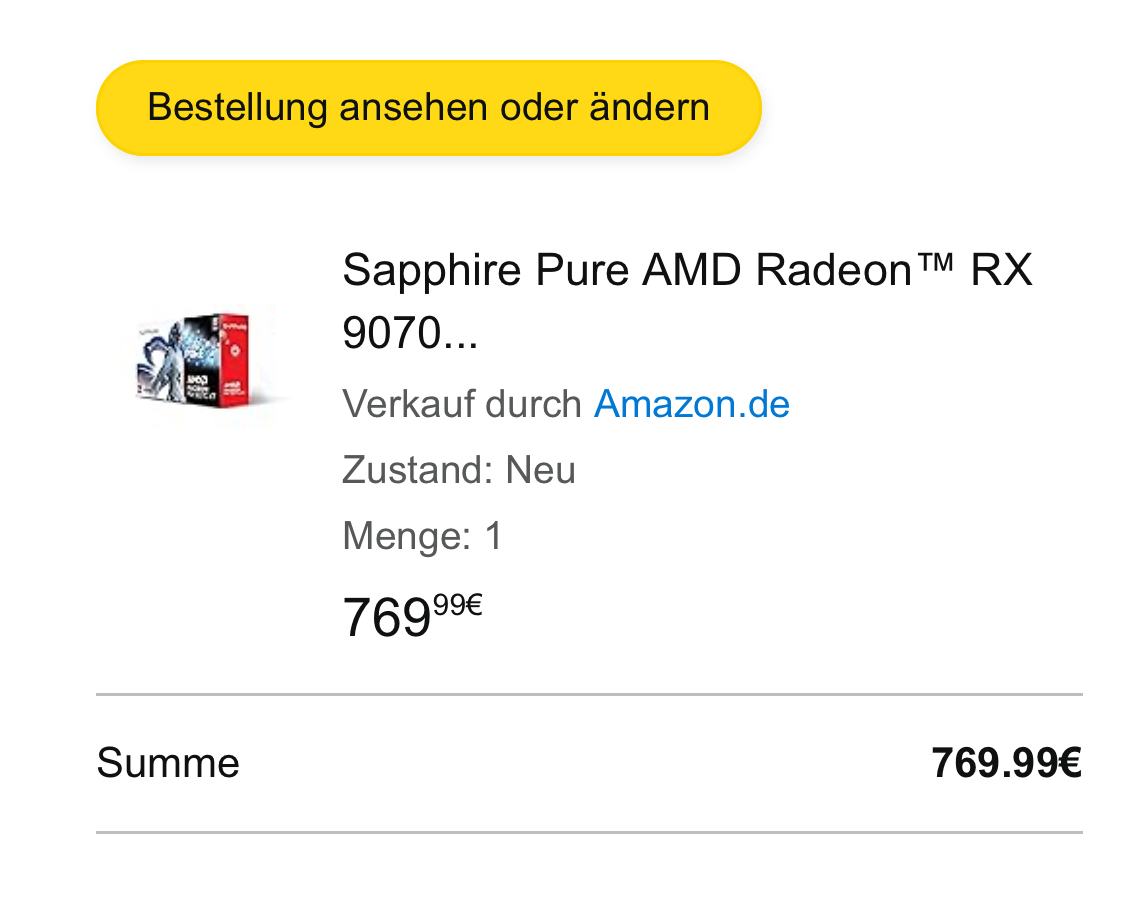Image resolution: width=1144 pixels, height=924 pixels.
Task: Click the ™ trademark symbol in title
Action: pos(935,263)
